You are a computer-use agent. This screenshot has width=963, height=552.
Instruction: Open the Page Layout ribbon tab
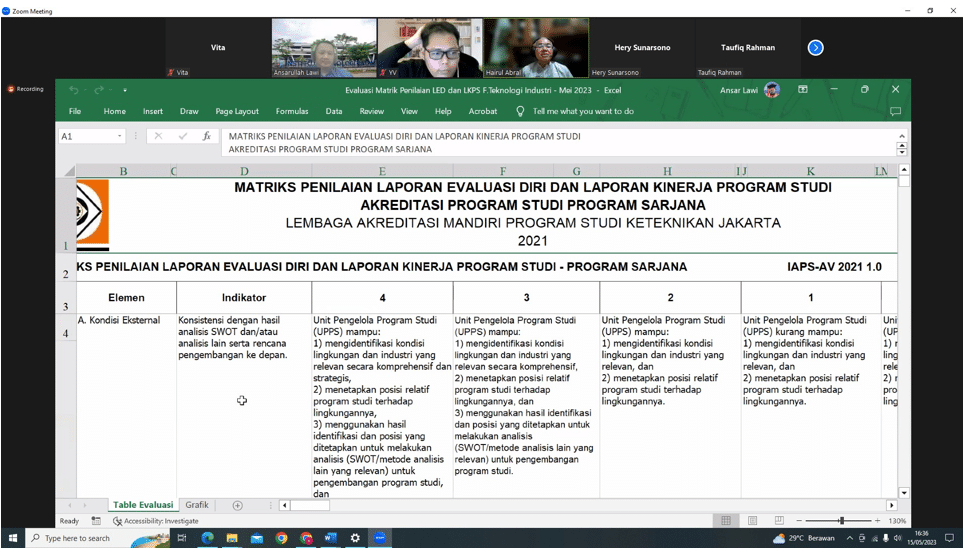[237, 111]
